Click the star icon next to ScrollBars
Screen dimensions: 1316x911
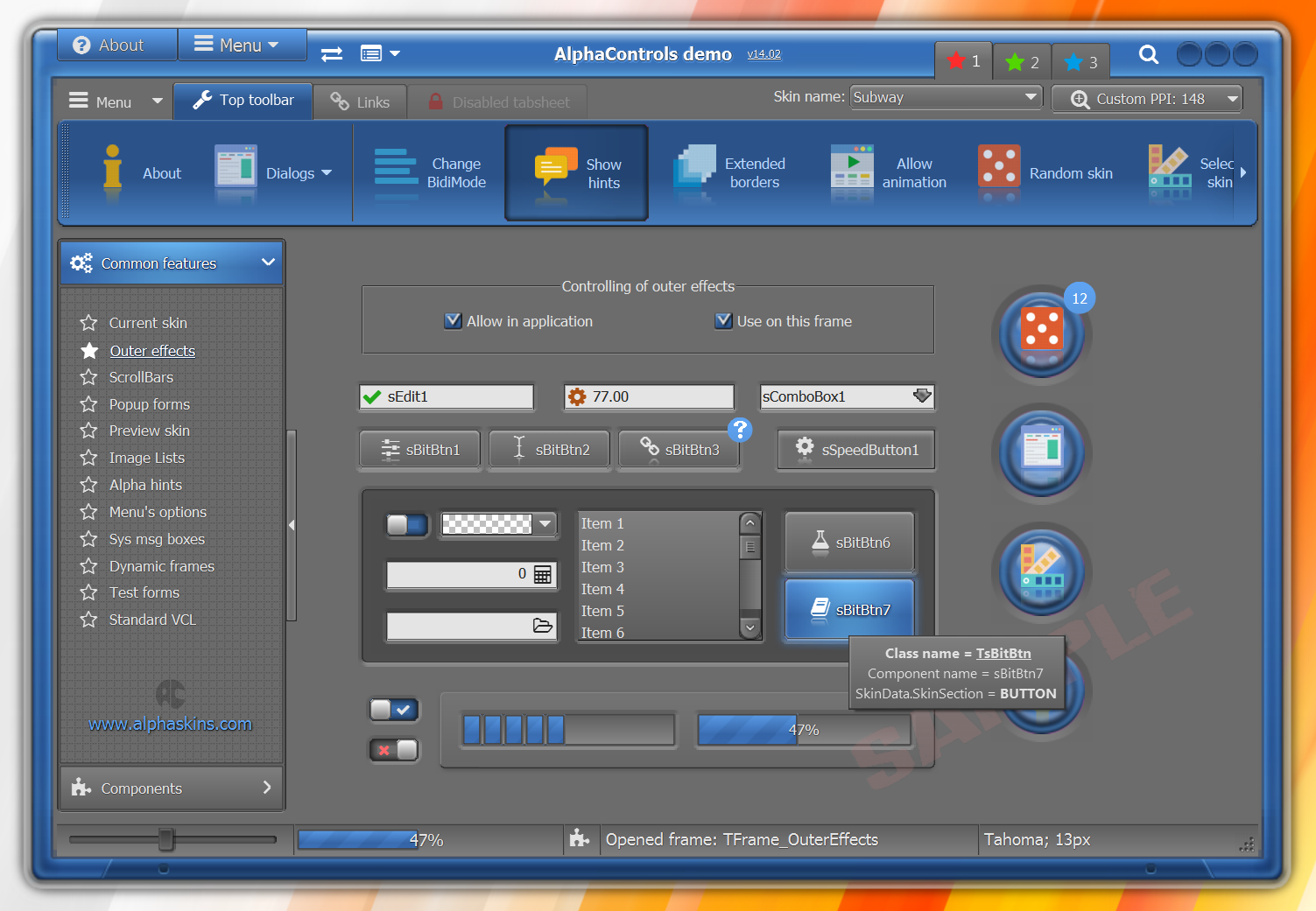click(x=88, y=377)
